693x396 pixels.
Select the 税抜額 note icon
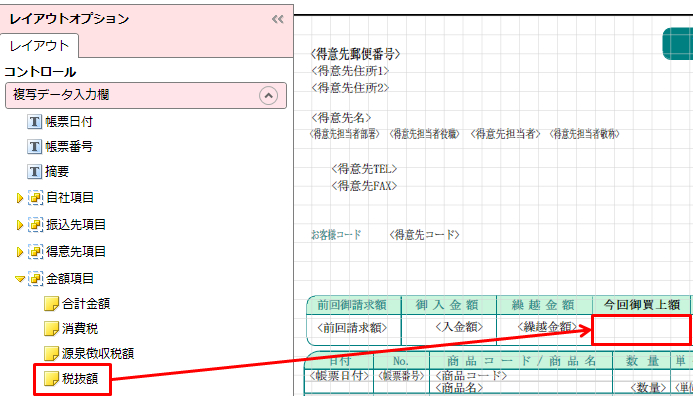[x=51, y=379]
